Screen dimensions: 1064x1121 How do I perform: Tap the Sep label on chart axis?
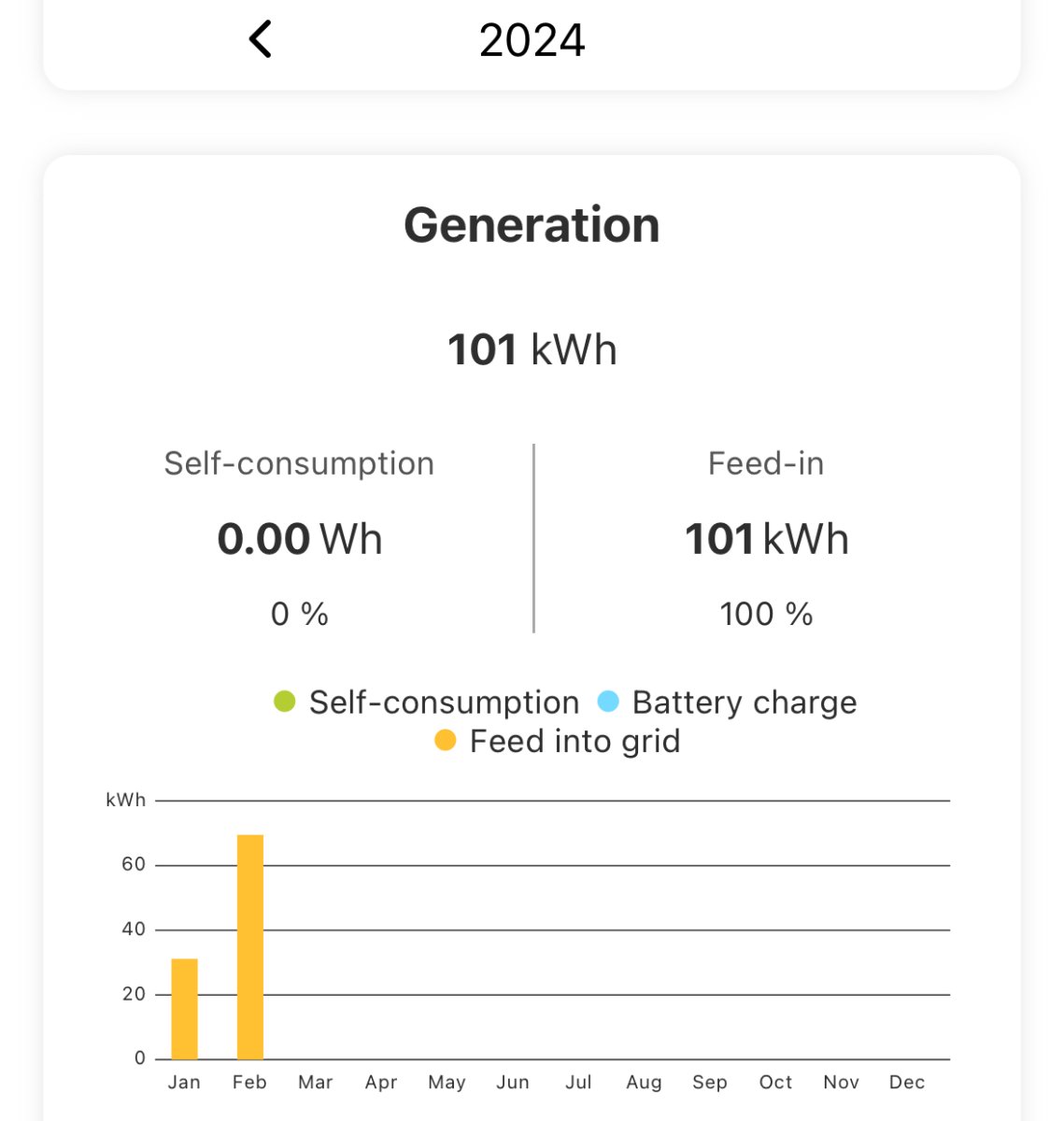coord(710,1082)
